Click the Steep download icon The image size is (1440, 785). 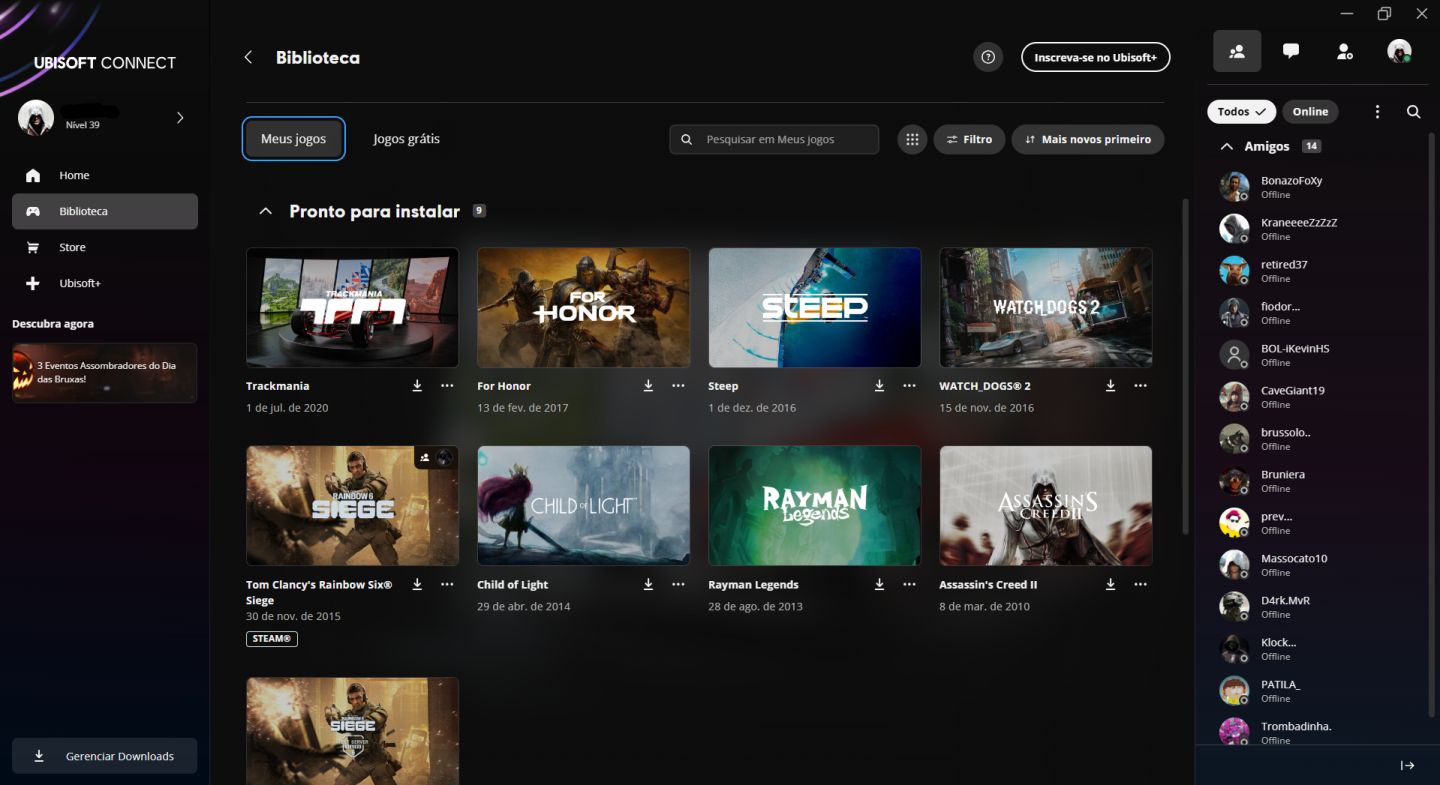click(879, 386)
